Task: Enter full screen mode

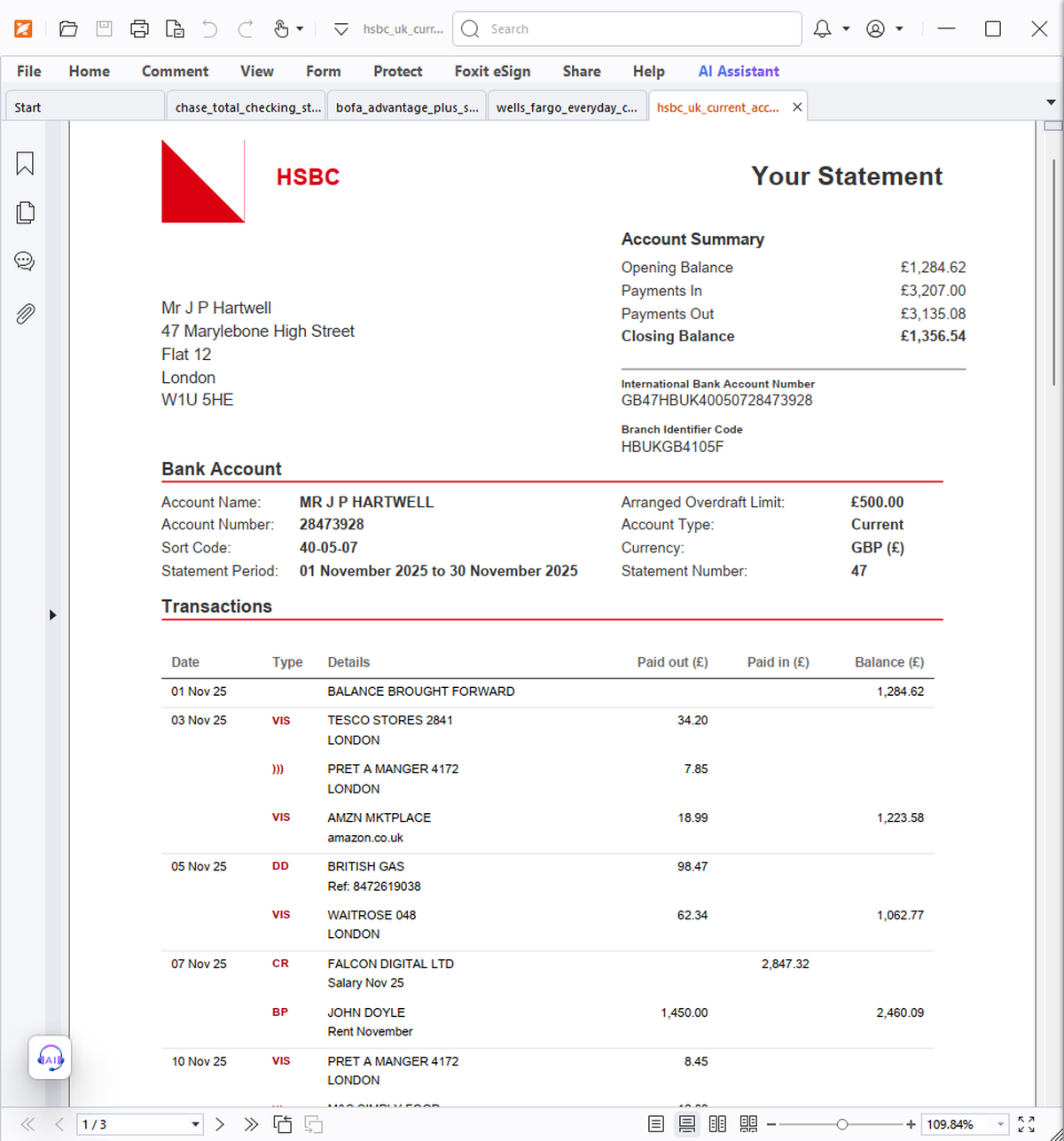Action: pyautogui.click(x=1026, y=1124)
